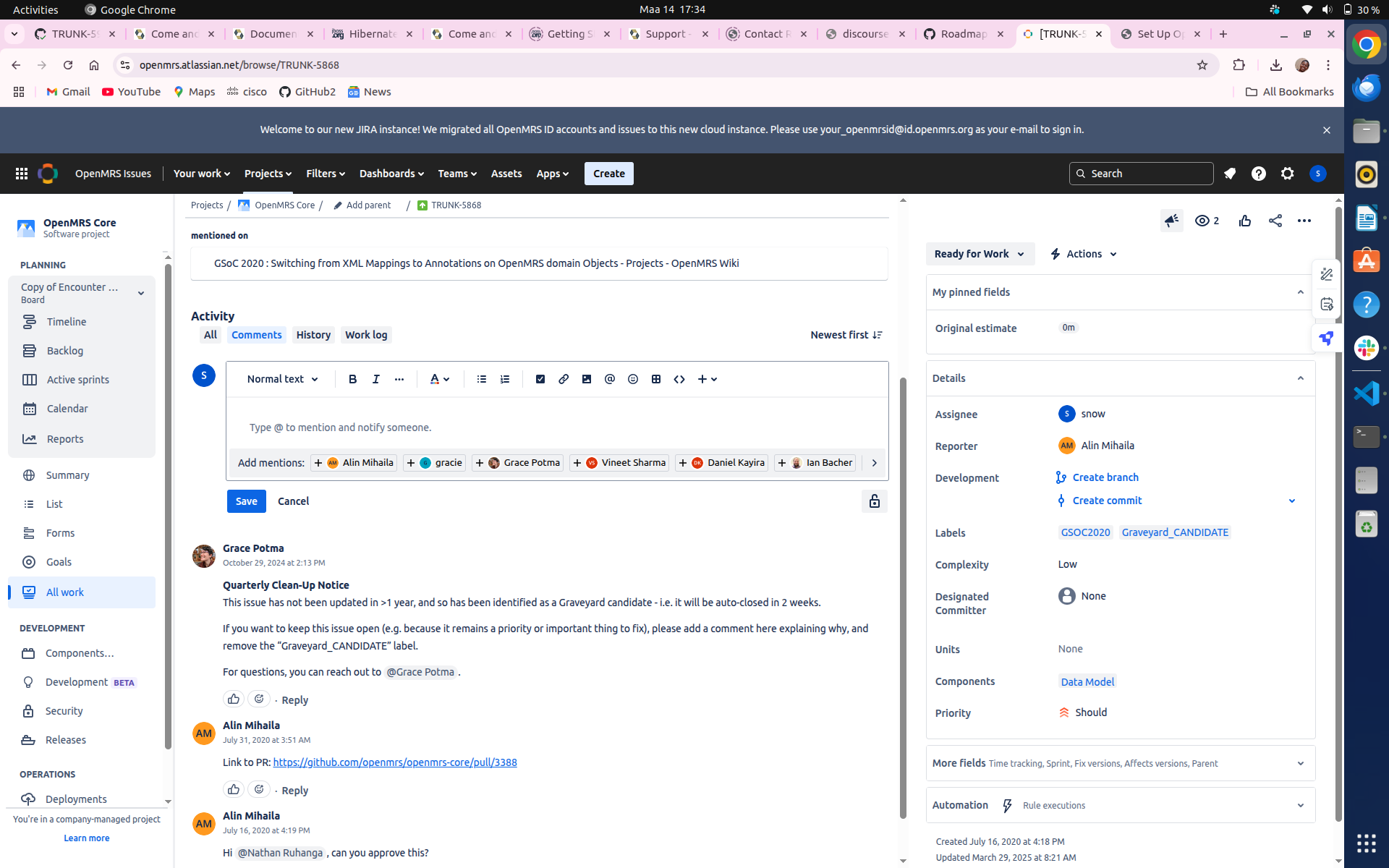
Task: Insert a code snippet
Action: pos(679,379)
